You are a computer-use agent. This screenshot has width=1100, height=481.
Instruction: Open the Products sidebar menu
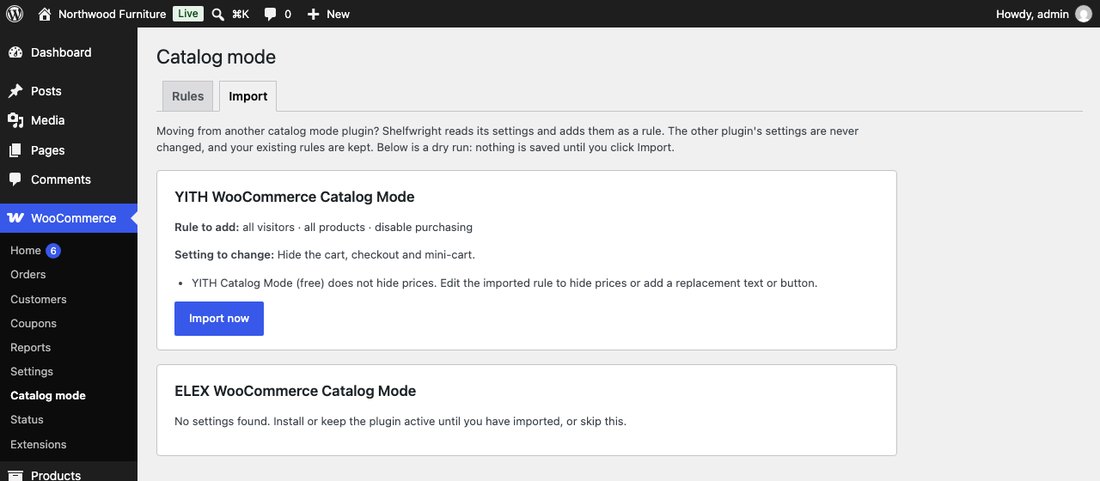point(56,475)
